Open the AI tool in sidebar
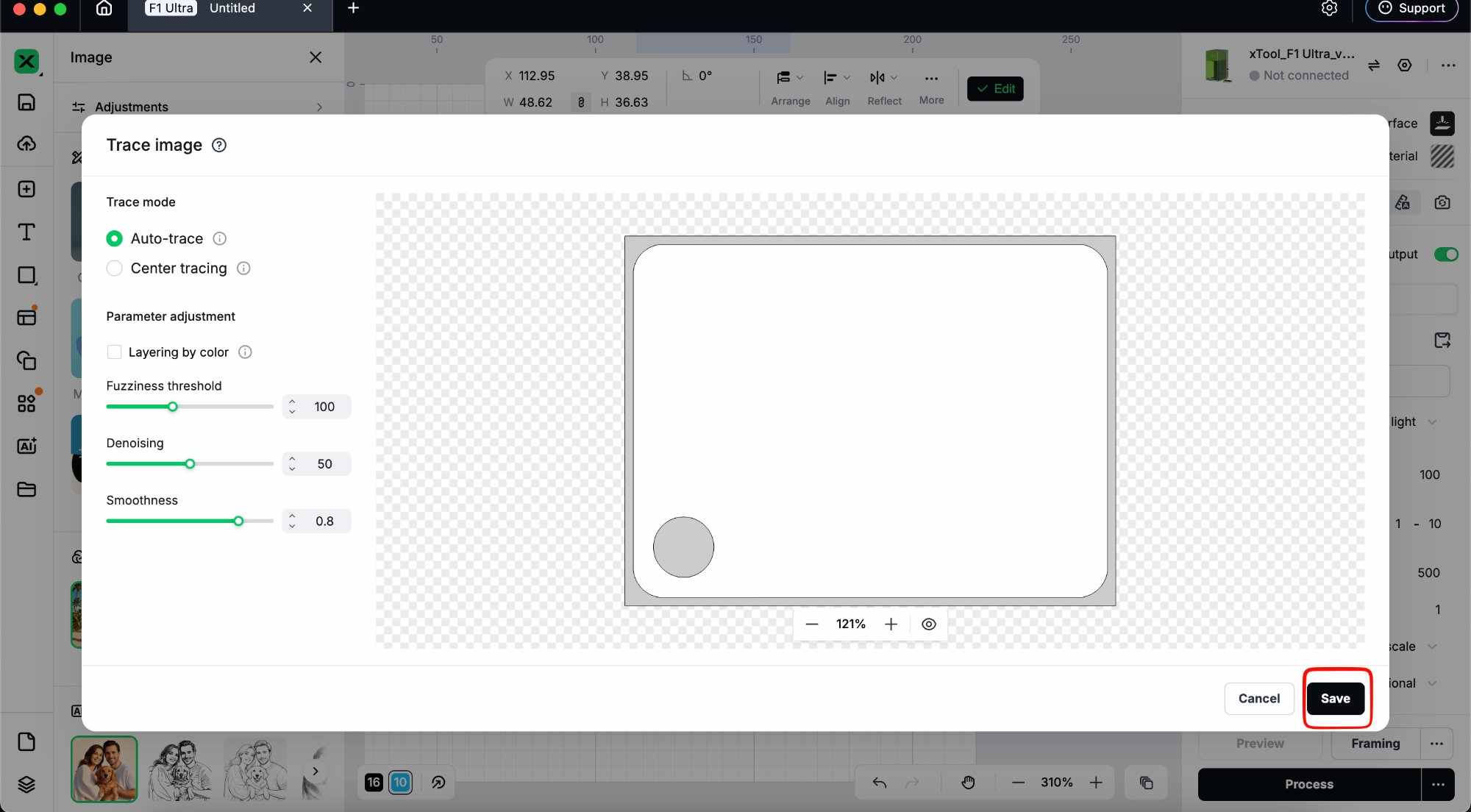Screen dimensions: 1471x812 point(26,446)
